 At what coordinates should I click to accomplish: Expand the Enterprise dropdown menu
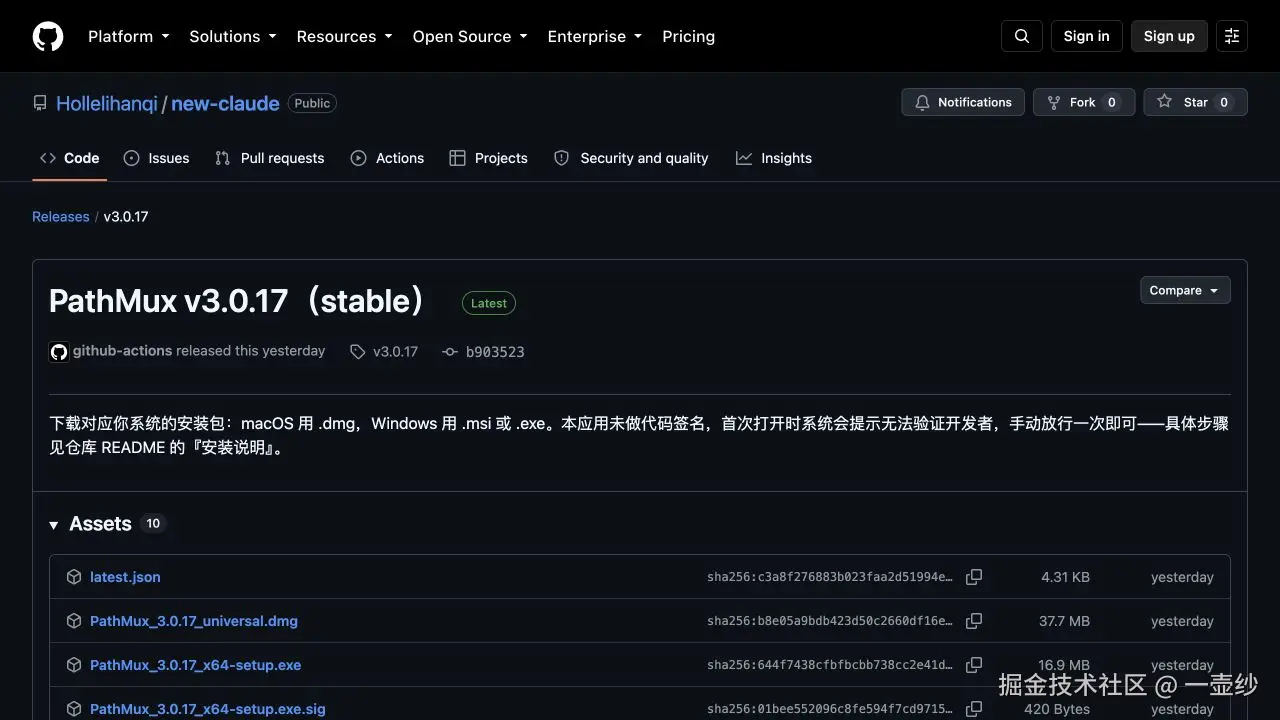(x=594, y=36)
